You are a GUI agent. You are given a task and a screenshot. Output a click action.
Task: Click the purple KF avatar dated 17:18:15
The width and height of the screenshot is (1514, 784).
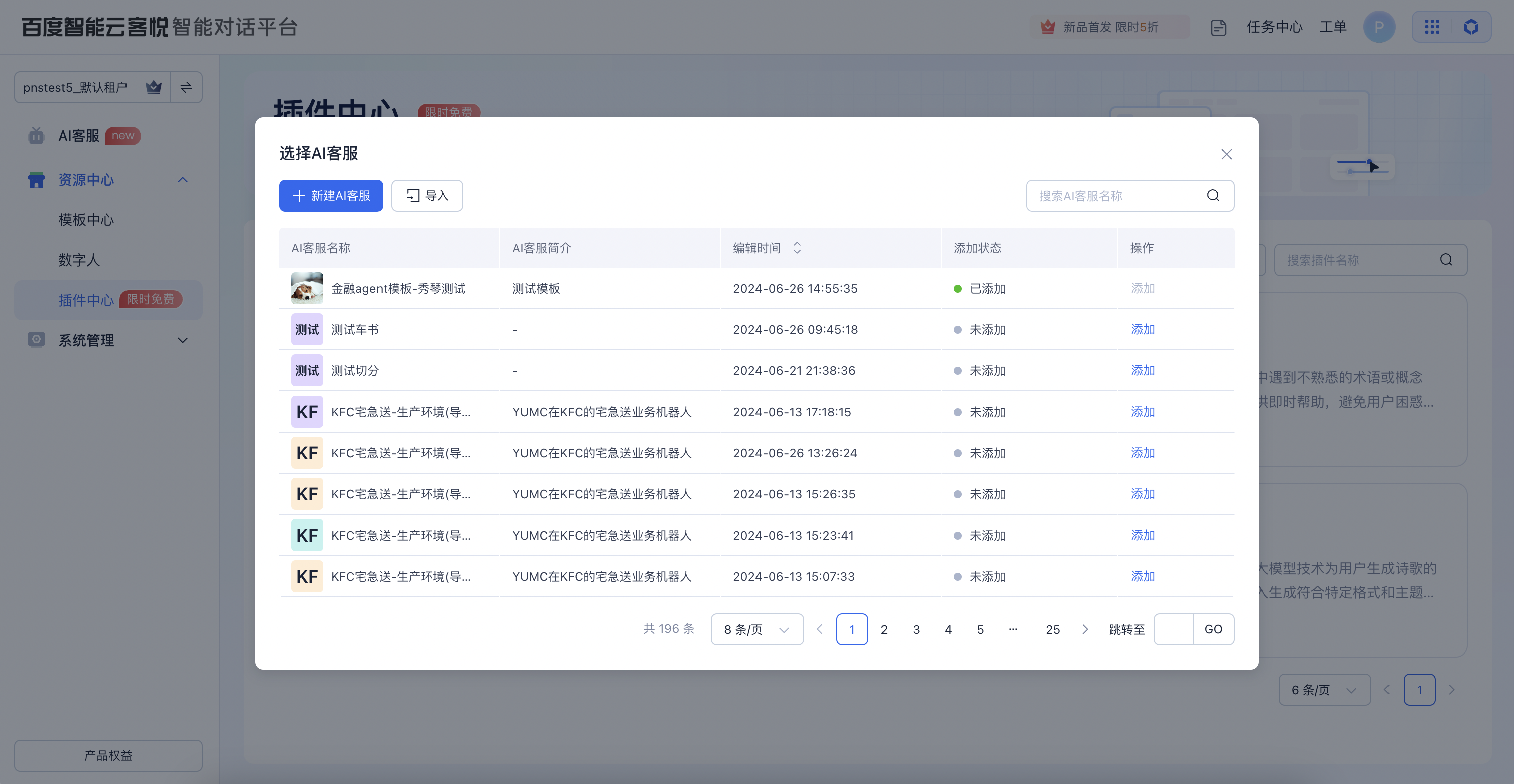(x=307, y=412)
